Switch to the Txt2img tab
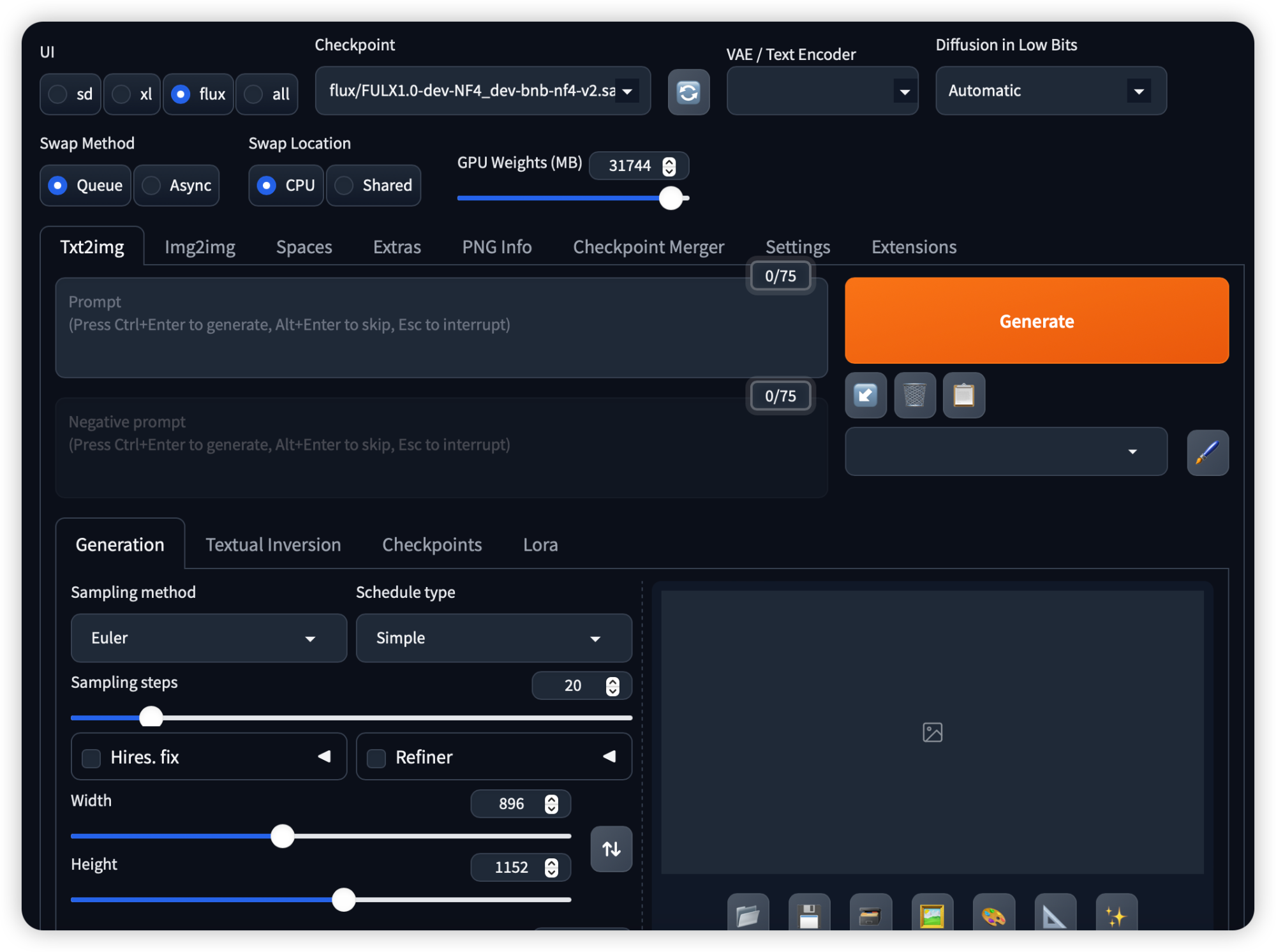The width and height of the screenshot is (1276, 952). [92, 247]
